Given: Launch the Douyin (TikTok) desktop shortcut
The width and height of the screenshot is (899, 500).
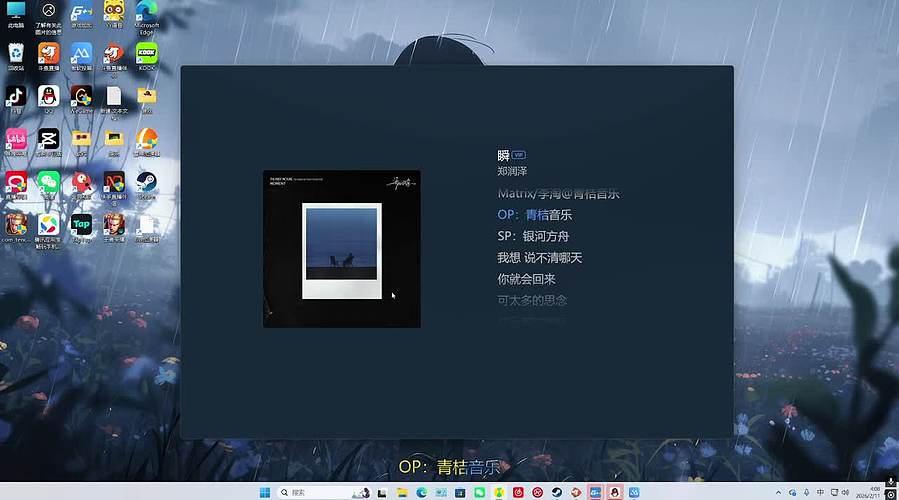Looking at the screenshot, I should pyautogui.click(x=16, y=100).
